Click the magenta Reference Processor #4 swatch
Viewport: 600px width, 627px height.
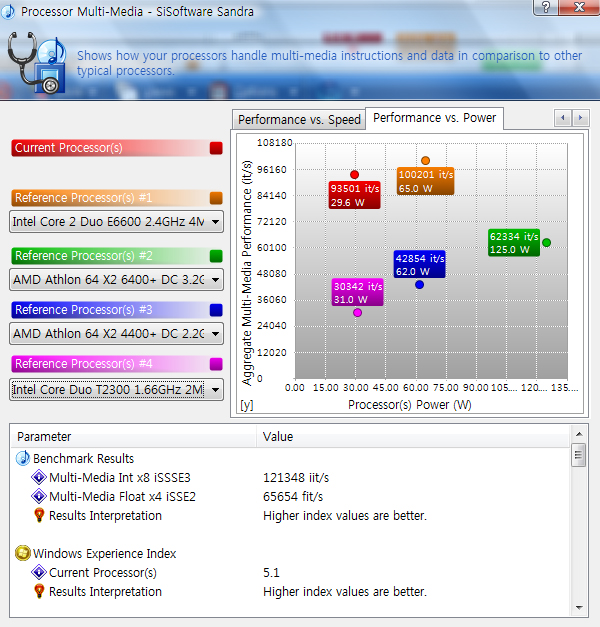click(216, 364)
